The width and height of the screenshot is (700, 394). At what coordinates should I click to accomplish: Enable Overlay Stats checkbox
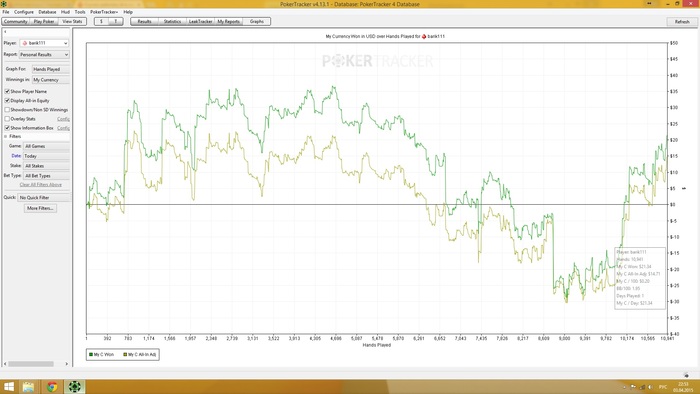(7, 119)
